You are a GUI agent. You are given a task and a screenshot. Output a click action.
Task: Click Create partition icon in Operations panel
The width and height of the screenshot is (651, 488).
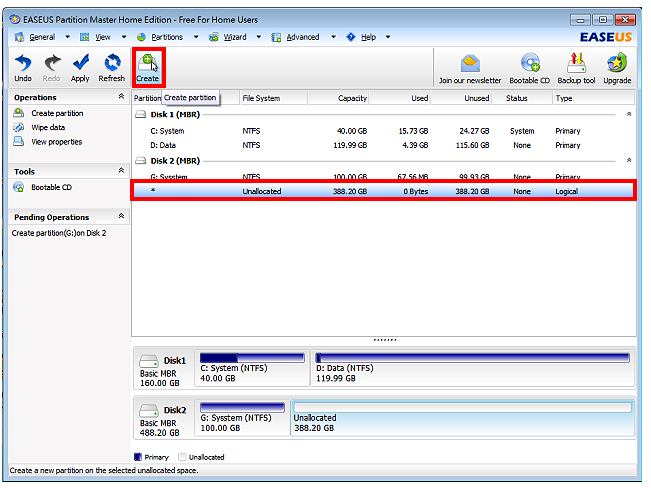(19, 113)
